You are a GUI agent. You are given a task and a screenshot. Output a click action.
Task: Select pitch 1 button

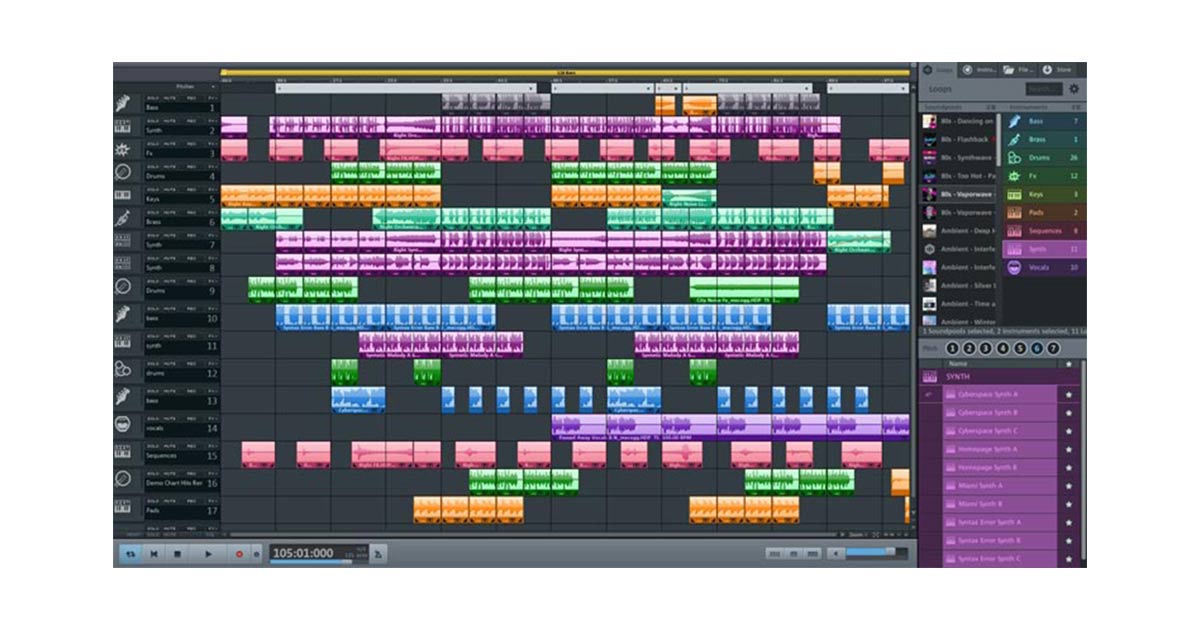coord(951,348)
